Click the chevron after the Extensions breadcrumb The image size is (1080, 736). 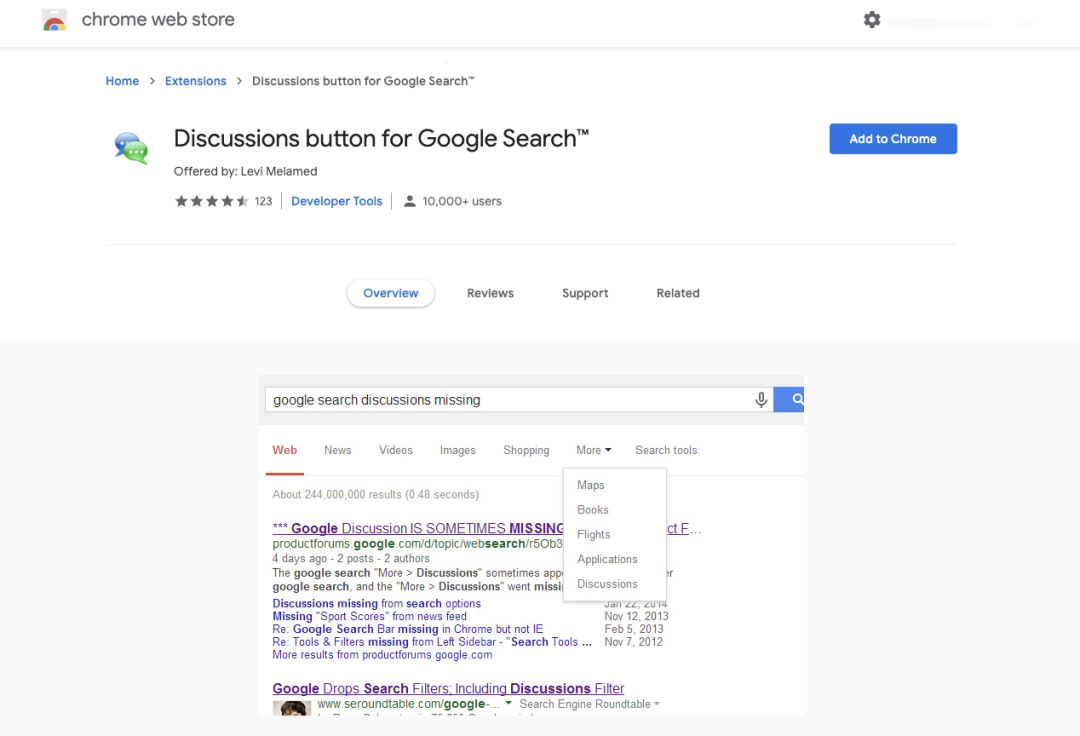(239, 81)
